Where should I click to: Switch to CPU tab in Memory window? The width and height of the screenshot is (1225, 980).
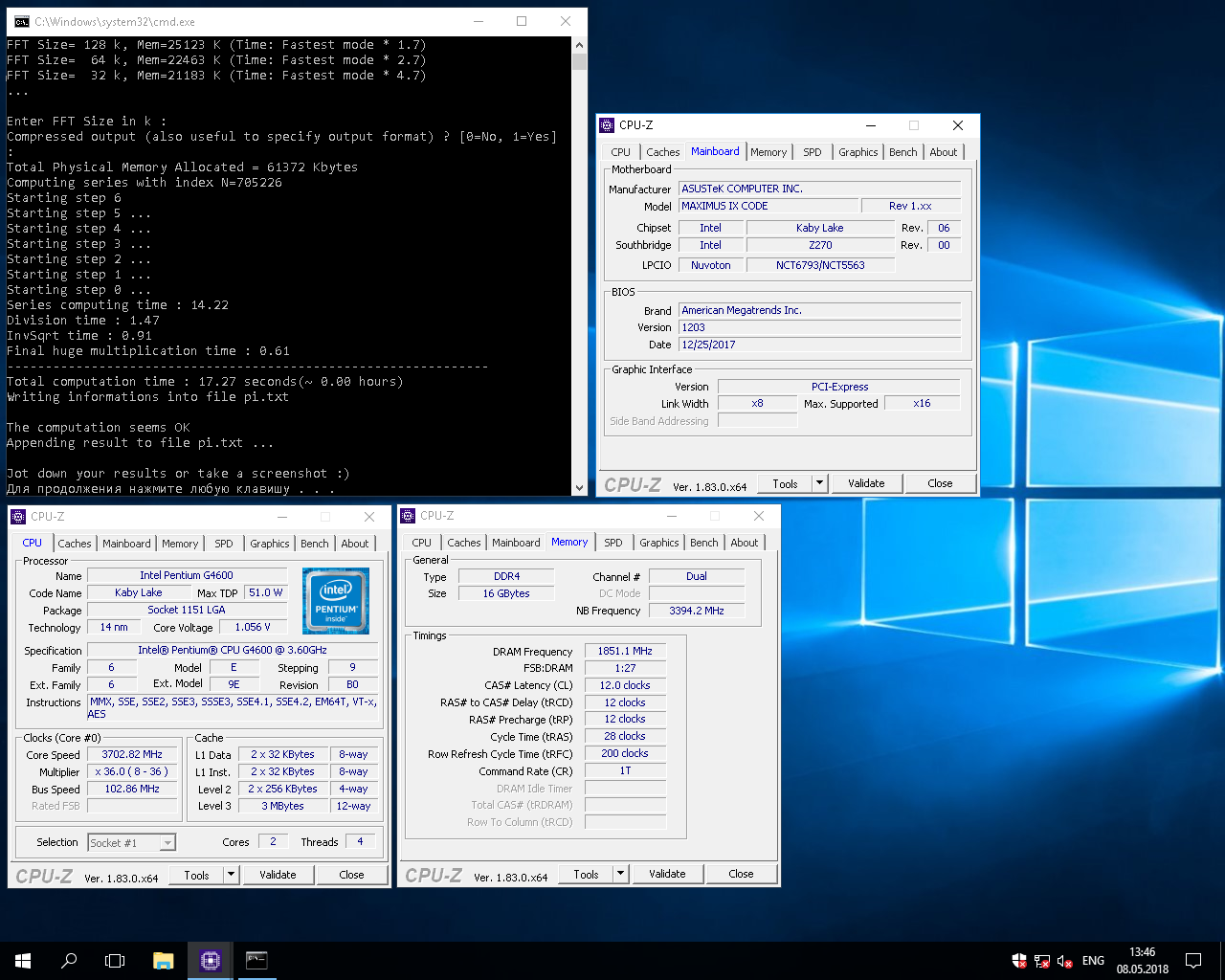coord(422,543)
